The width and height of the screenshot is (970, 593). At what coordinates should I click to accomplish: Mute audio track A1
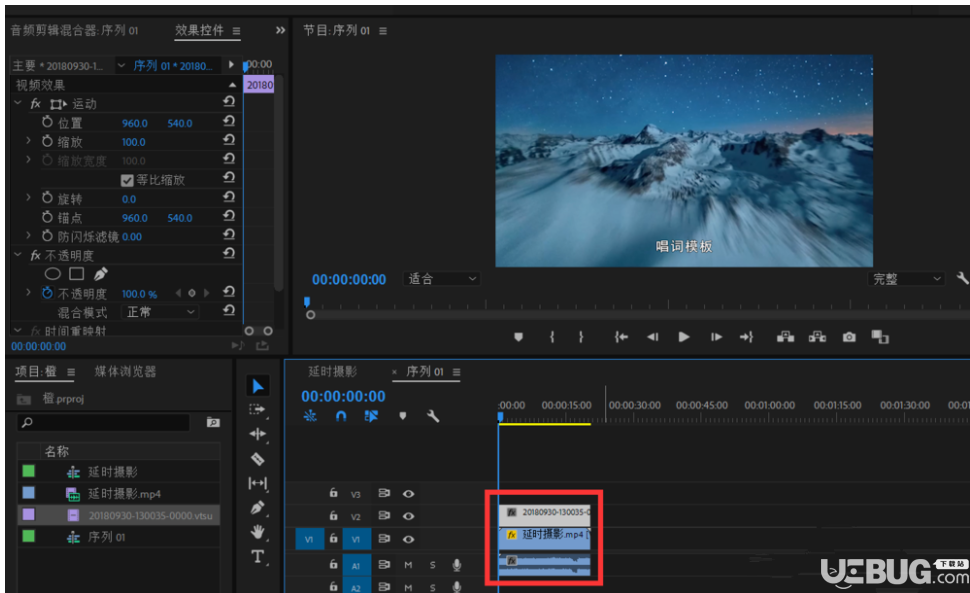[408, 565]
